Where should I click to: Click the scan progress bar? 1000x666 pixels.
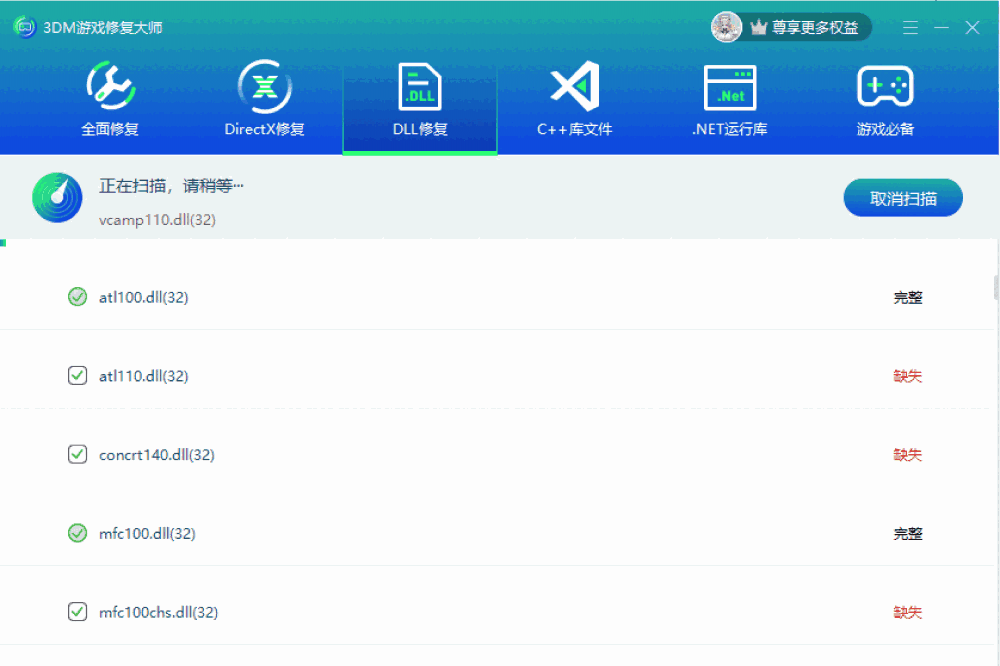[500, 240]
